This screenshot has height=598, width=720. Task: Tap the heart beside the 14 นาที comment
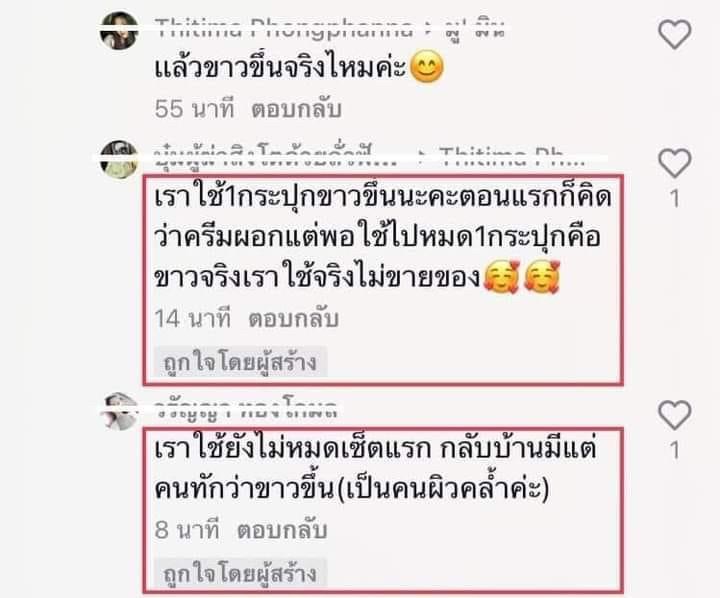point(675,163)
